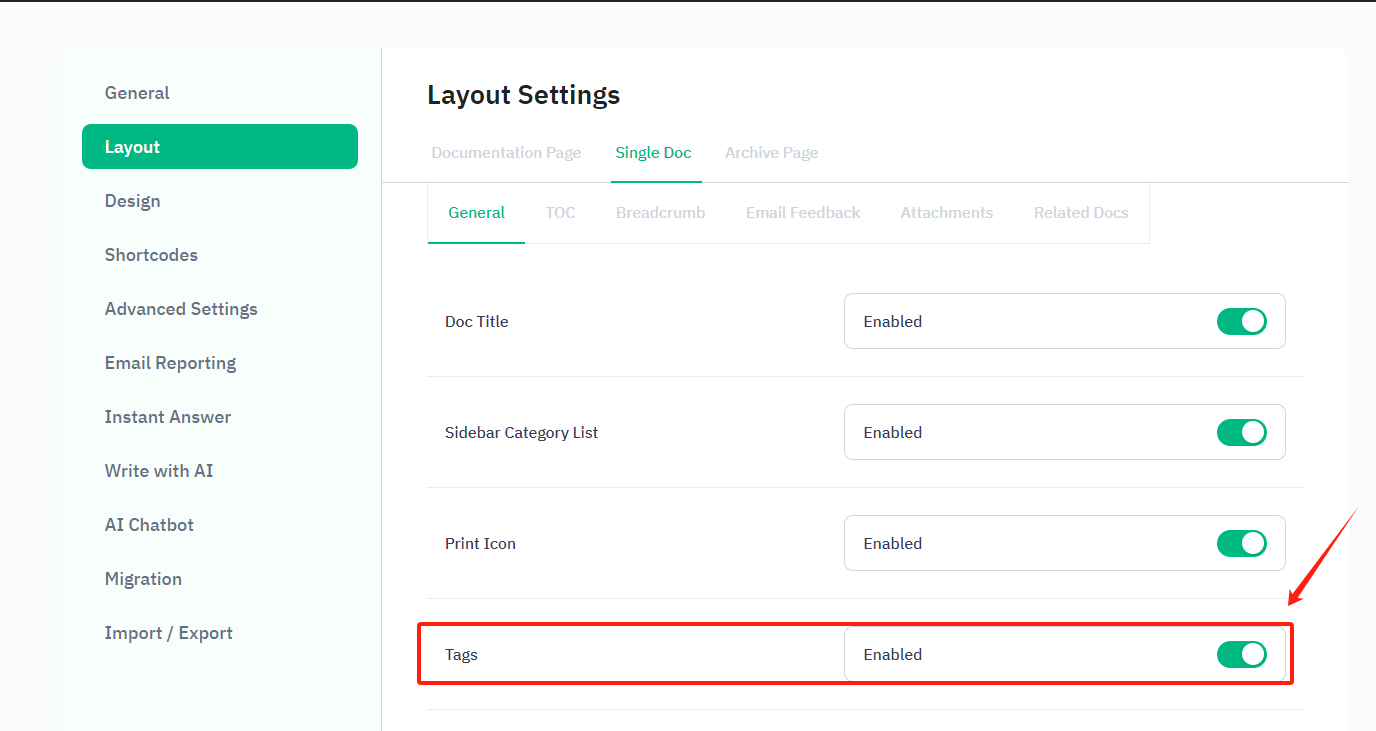
Task: Open Advanced Settings in the sidebar
Action: click(x=181, y=309)
